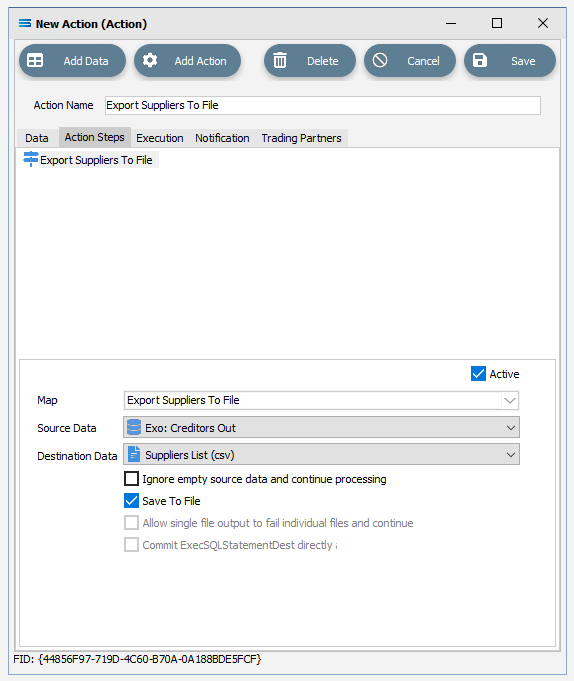Uncheck the Active checkbox
The height and width of the screenshot is (681, 574).
478,374
